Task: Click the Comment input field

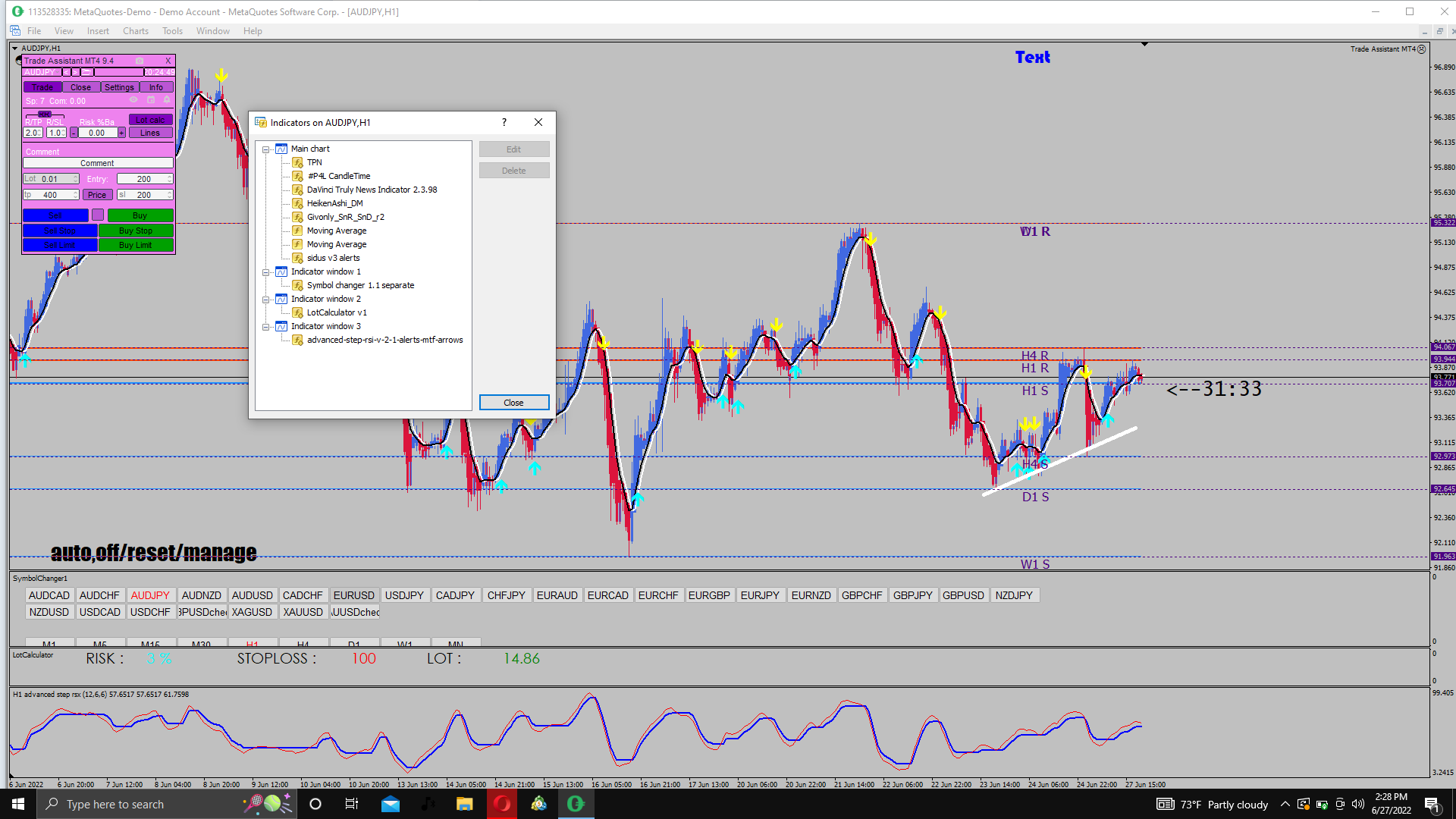Action: pos(98,163)
